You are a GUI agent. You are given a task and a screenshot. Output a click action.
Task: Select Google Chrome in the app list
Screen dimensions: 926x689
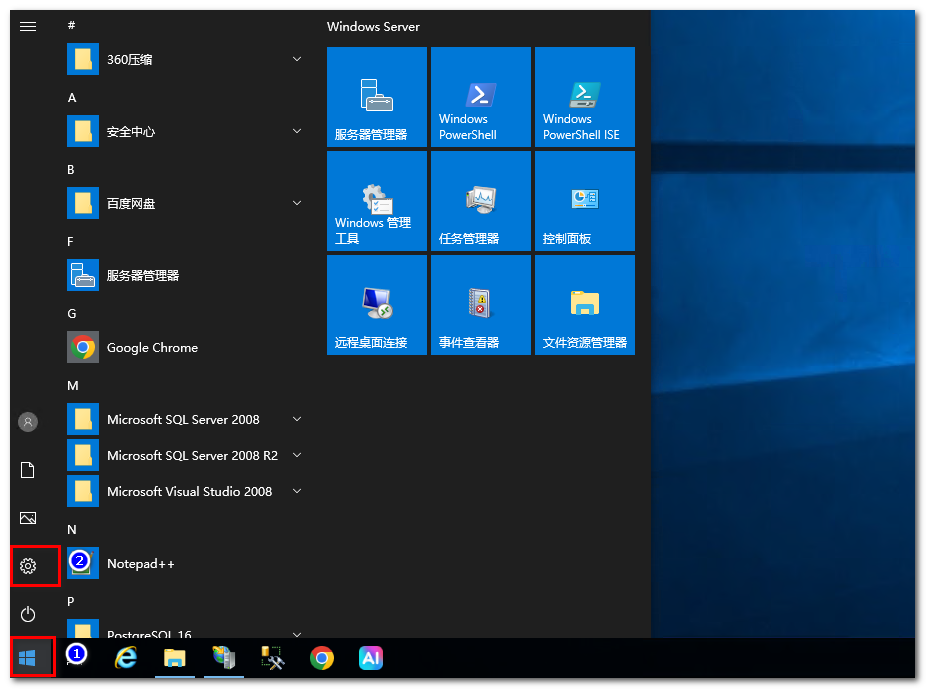(x=152, y=348)
